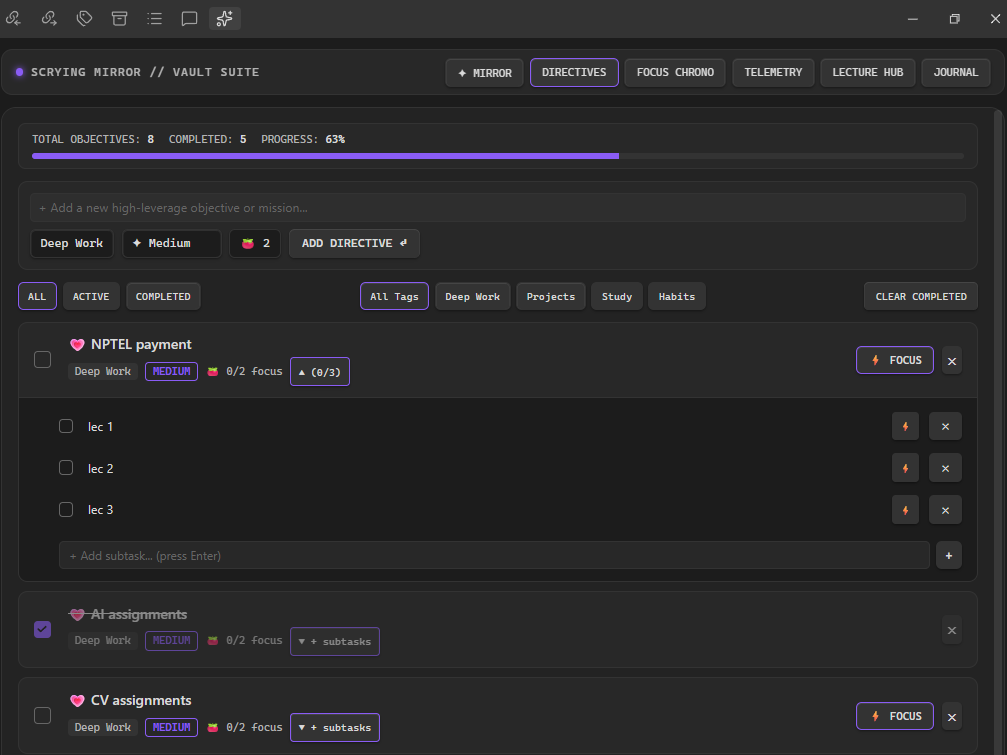Start Focus on CV assignments

tap(895, 716)
